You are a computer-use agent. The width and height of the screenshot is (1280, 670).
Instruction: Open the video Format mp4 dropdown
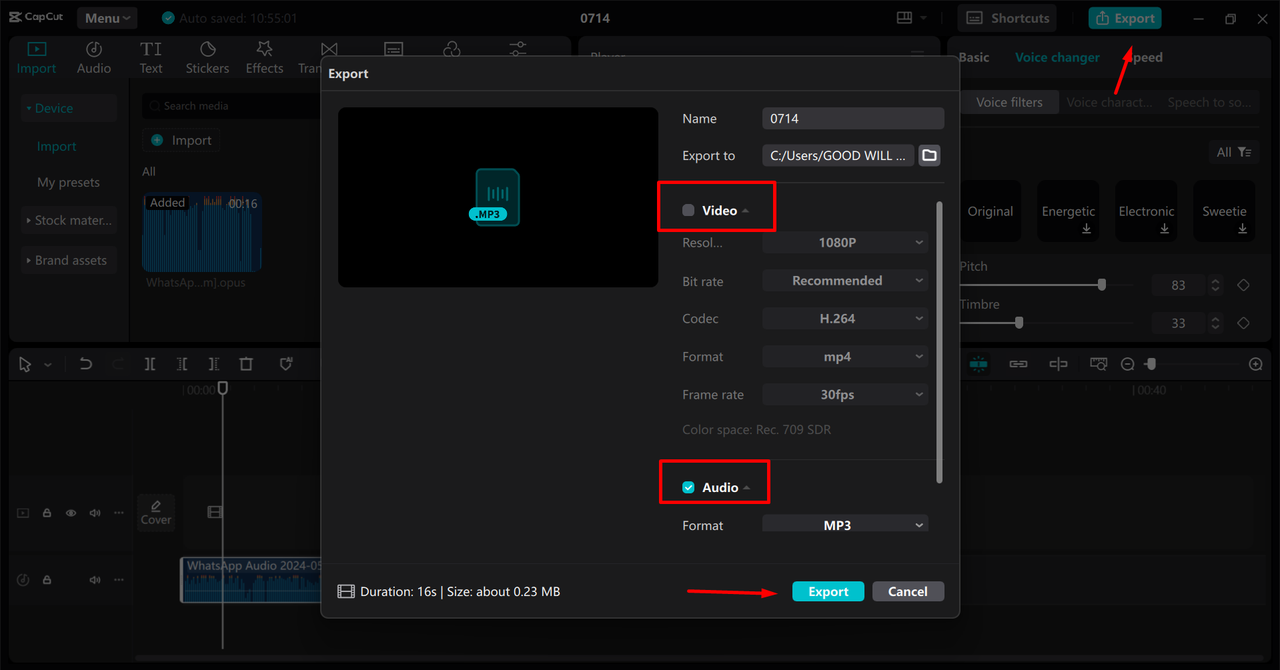tap(845, 356)
